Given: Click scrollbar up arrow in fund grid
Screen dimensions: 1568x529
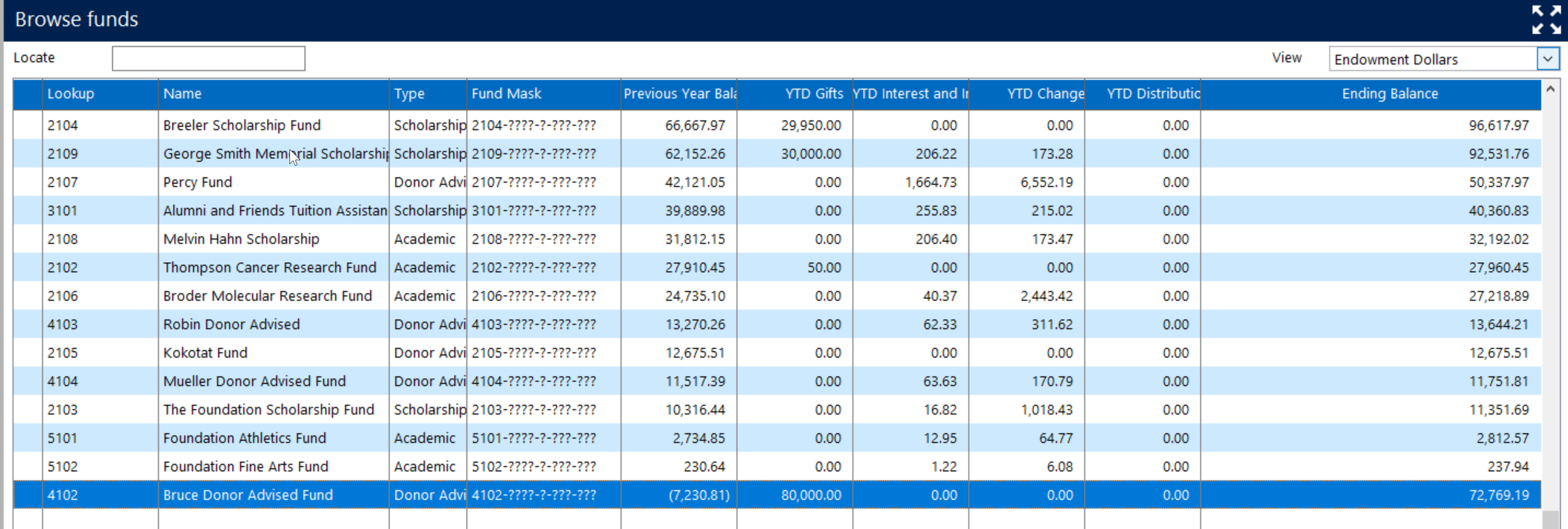Looking at the screenshot, I should pos(1551,90).
